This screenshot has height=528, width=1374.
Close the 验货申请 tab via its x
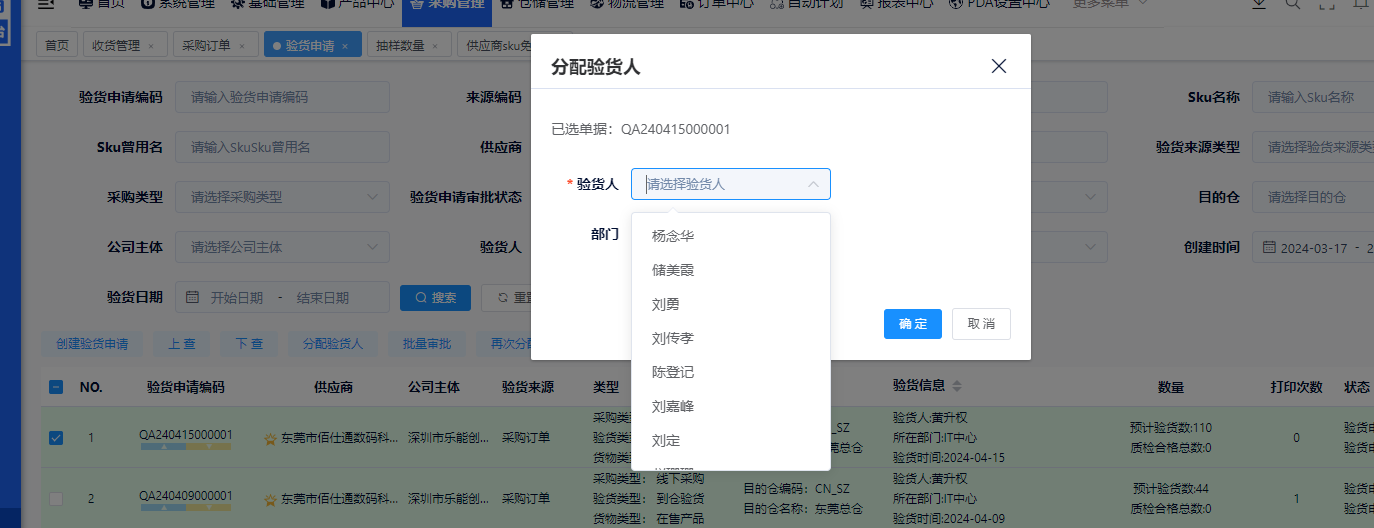(x=345, y=46)
